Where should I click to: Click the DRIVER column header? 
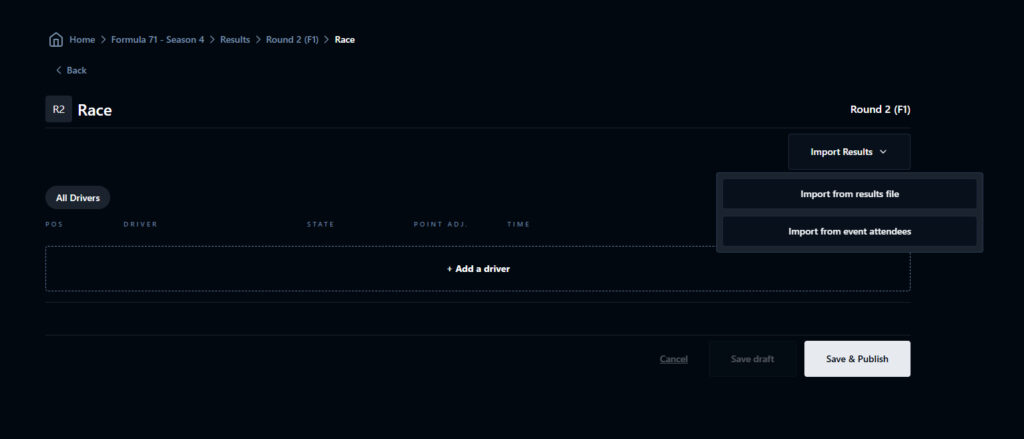[140, 224]
